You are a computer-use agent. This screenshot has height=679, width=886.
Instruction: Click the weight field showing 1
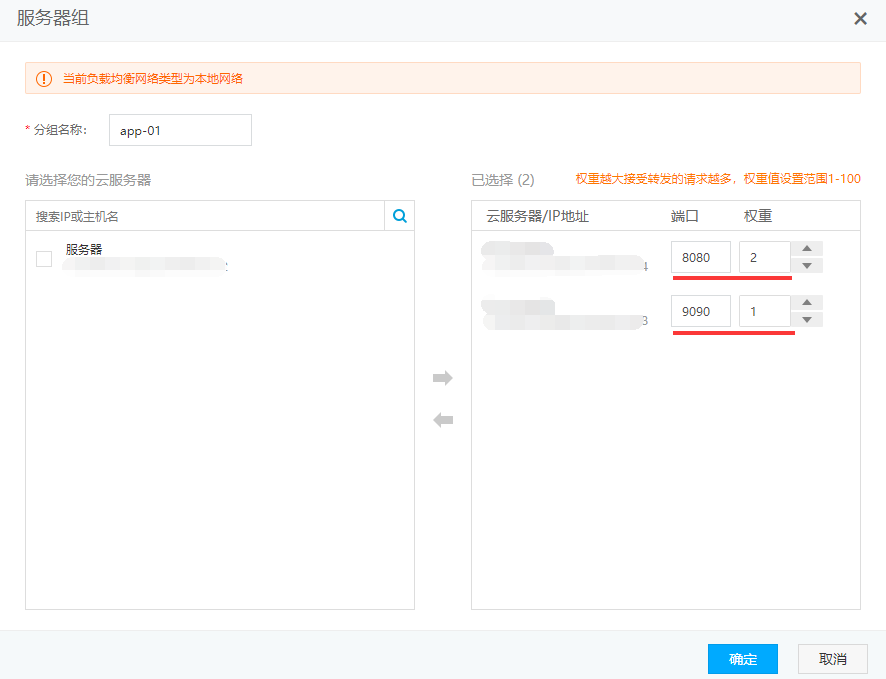(764, 311)
